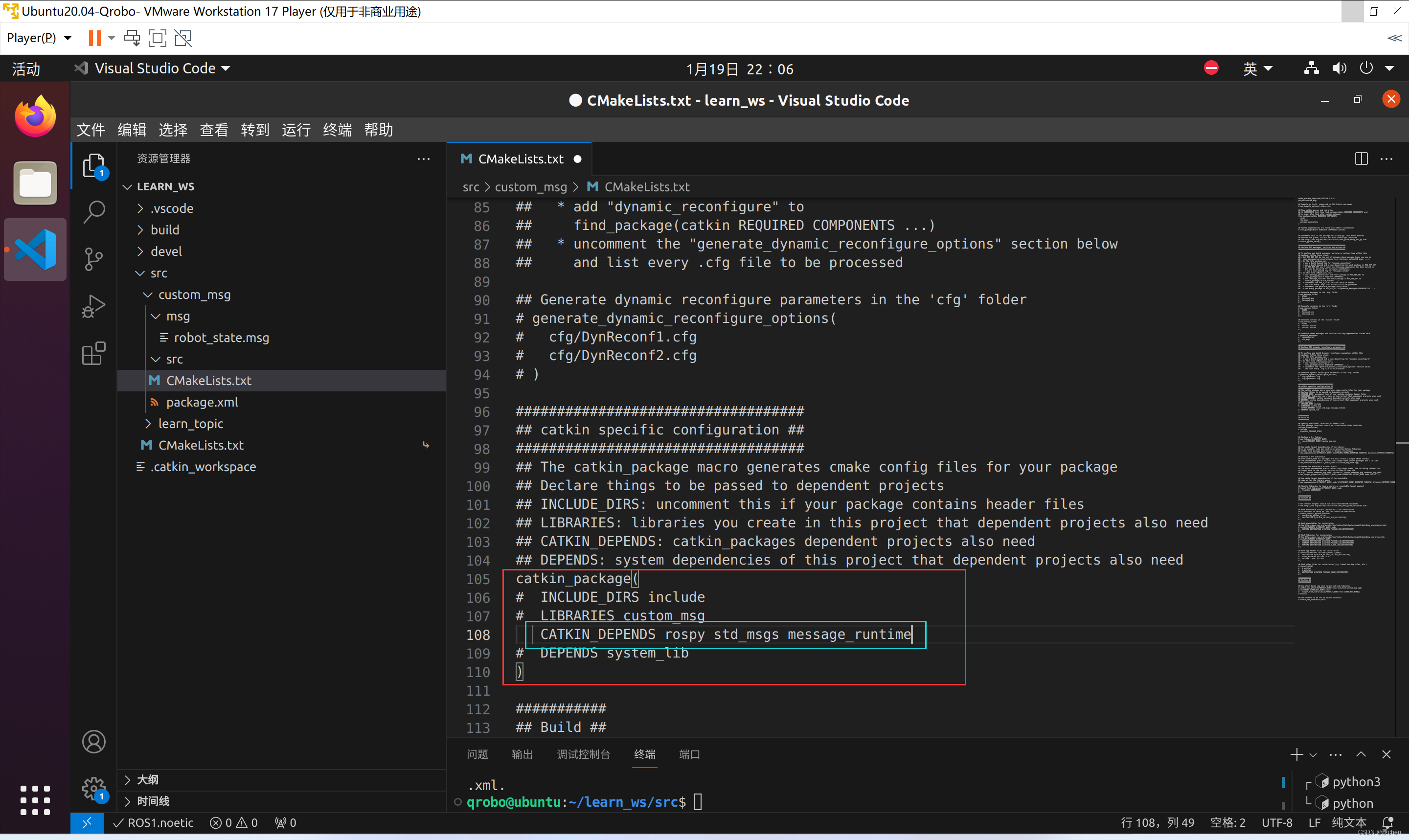Open the 查看 menu
The height and width of the screenshot is (840, 1409).
(214, 130)
